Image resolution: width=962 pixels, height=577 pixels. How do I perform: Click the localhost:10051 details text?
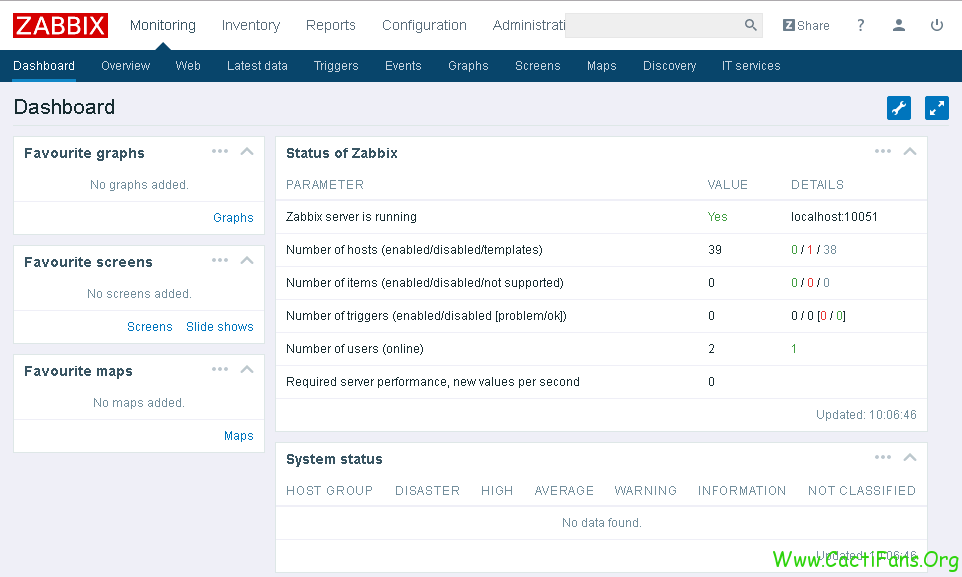coord(834,217)
